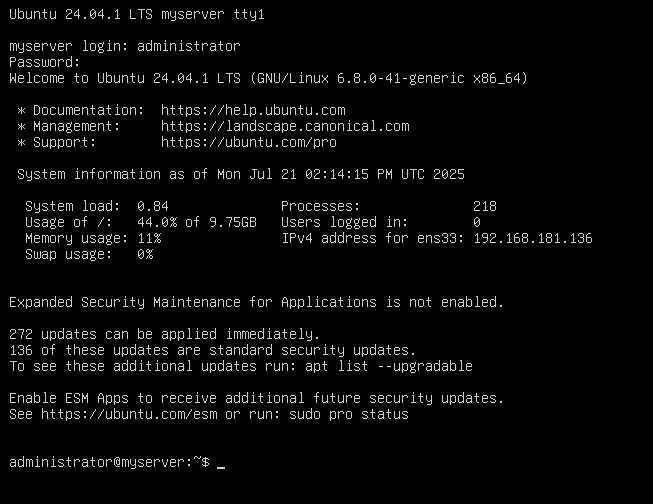
Task: Click the Processes count 218
Action: tap(485, 206)
